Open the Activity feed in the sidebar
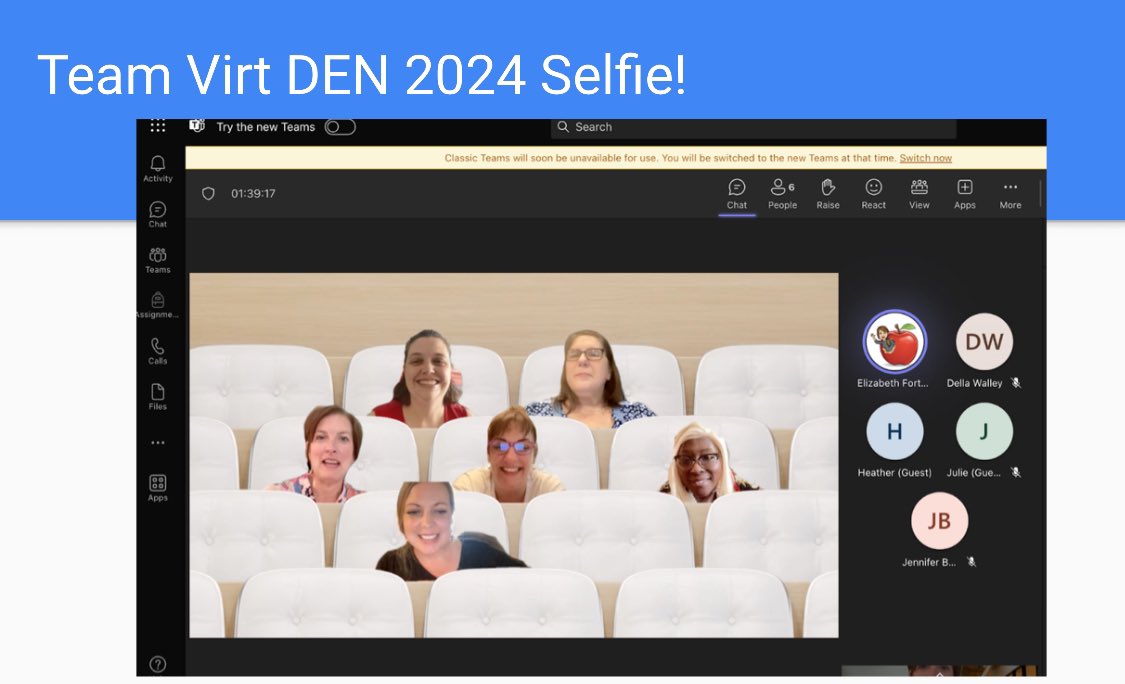The width and height of the screenshot is (1125, 684). (x=157, y=165)
